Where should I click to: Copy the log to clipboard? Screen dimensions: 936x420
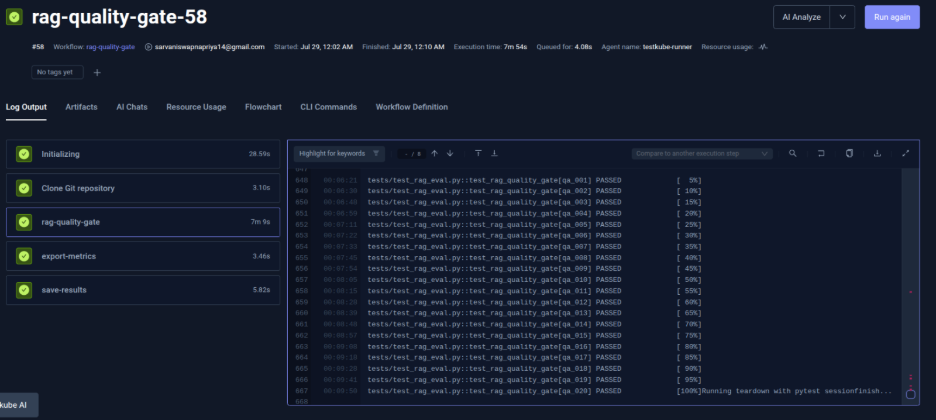click(849, 153)
